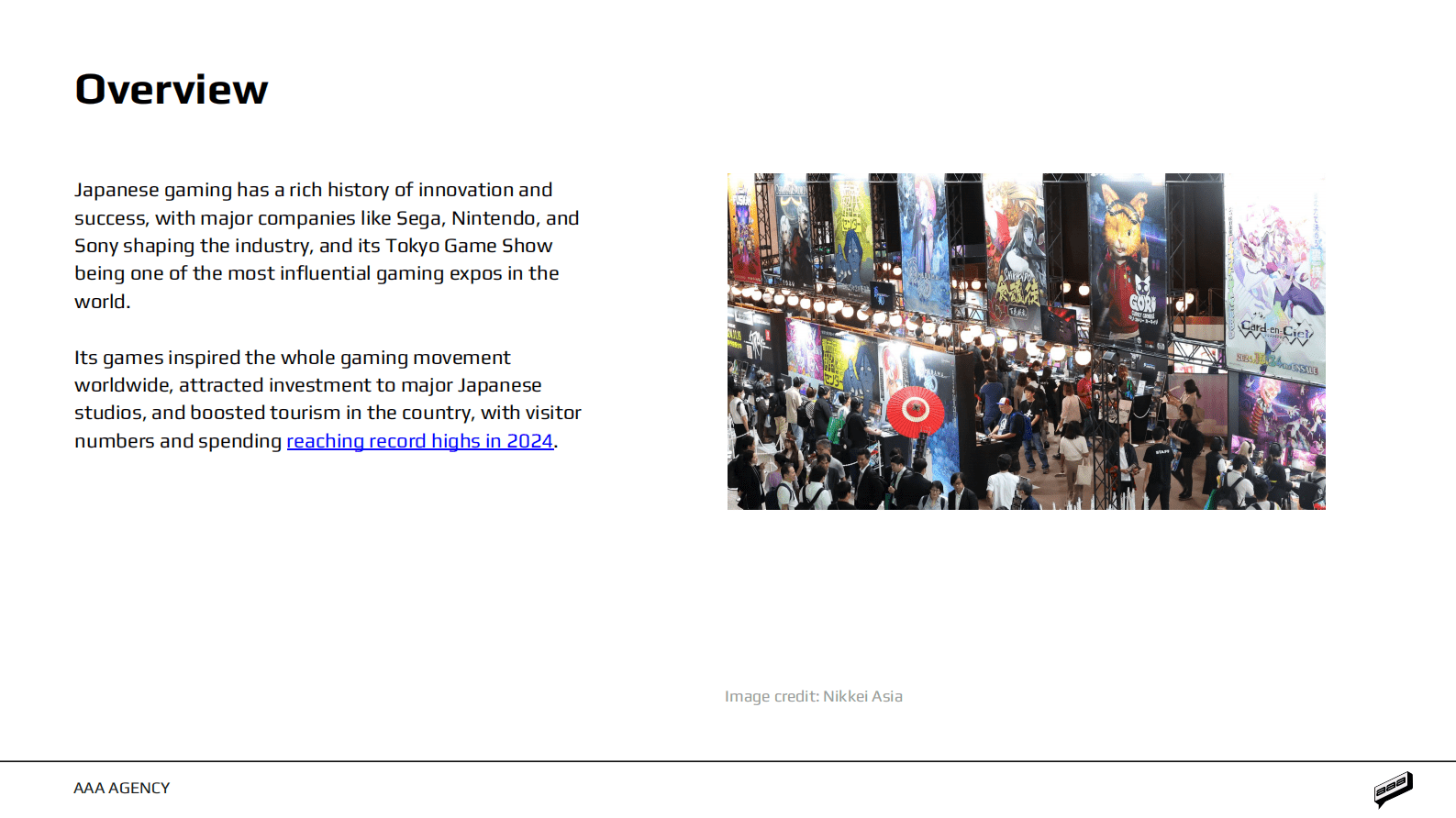Image resolution: width=1456 pixels, height=818 pixels.
Task: Click the word 'Sega' in the first paragraph
Action: 417,218
